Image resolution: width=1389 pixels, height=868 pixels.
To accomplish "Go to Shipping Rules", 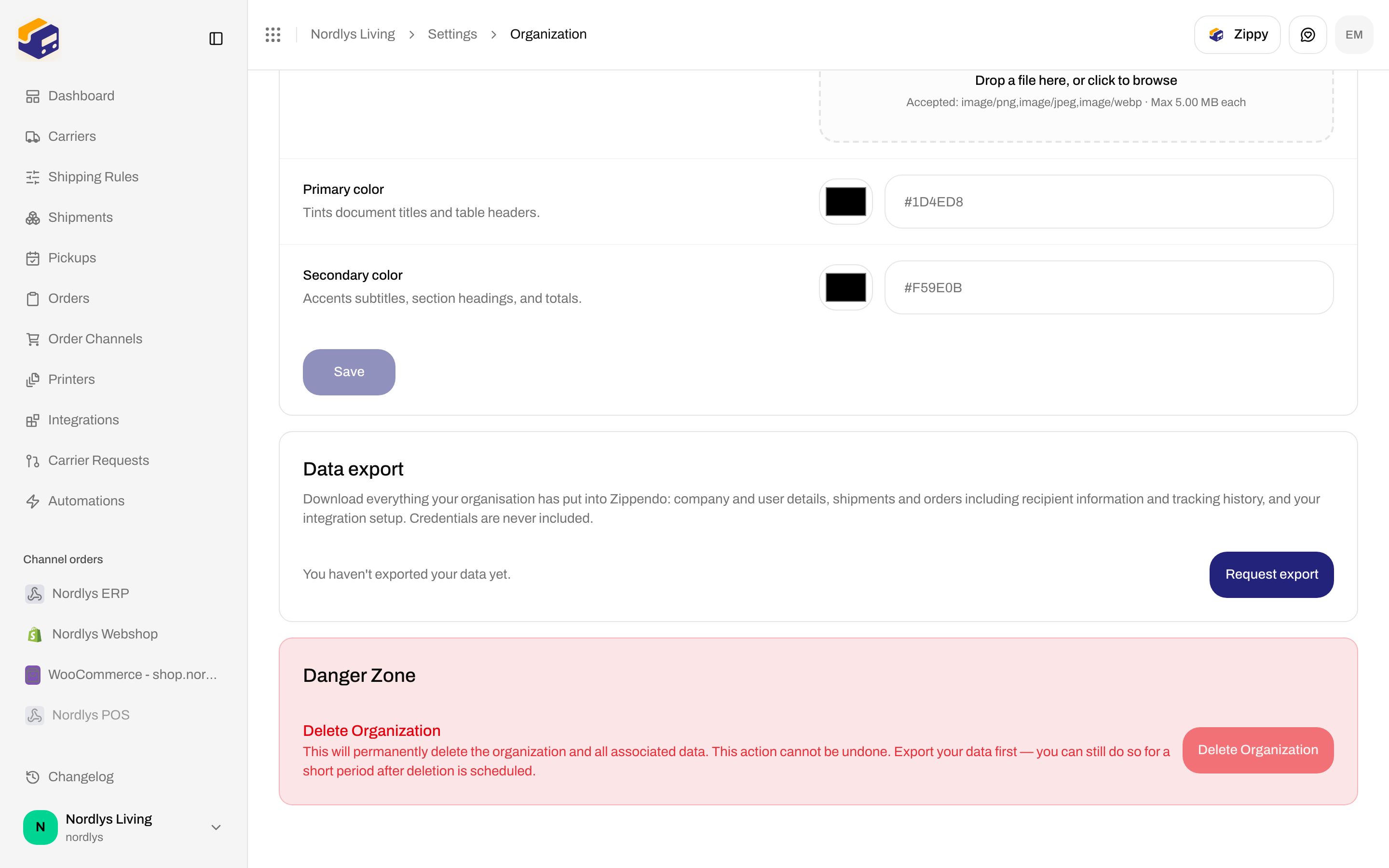I will pos(123,177).
